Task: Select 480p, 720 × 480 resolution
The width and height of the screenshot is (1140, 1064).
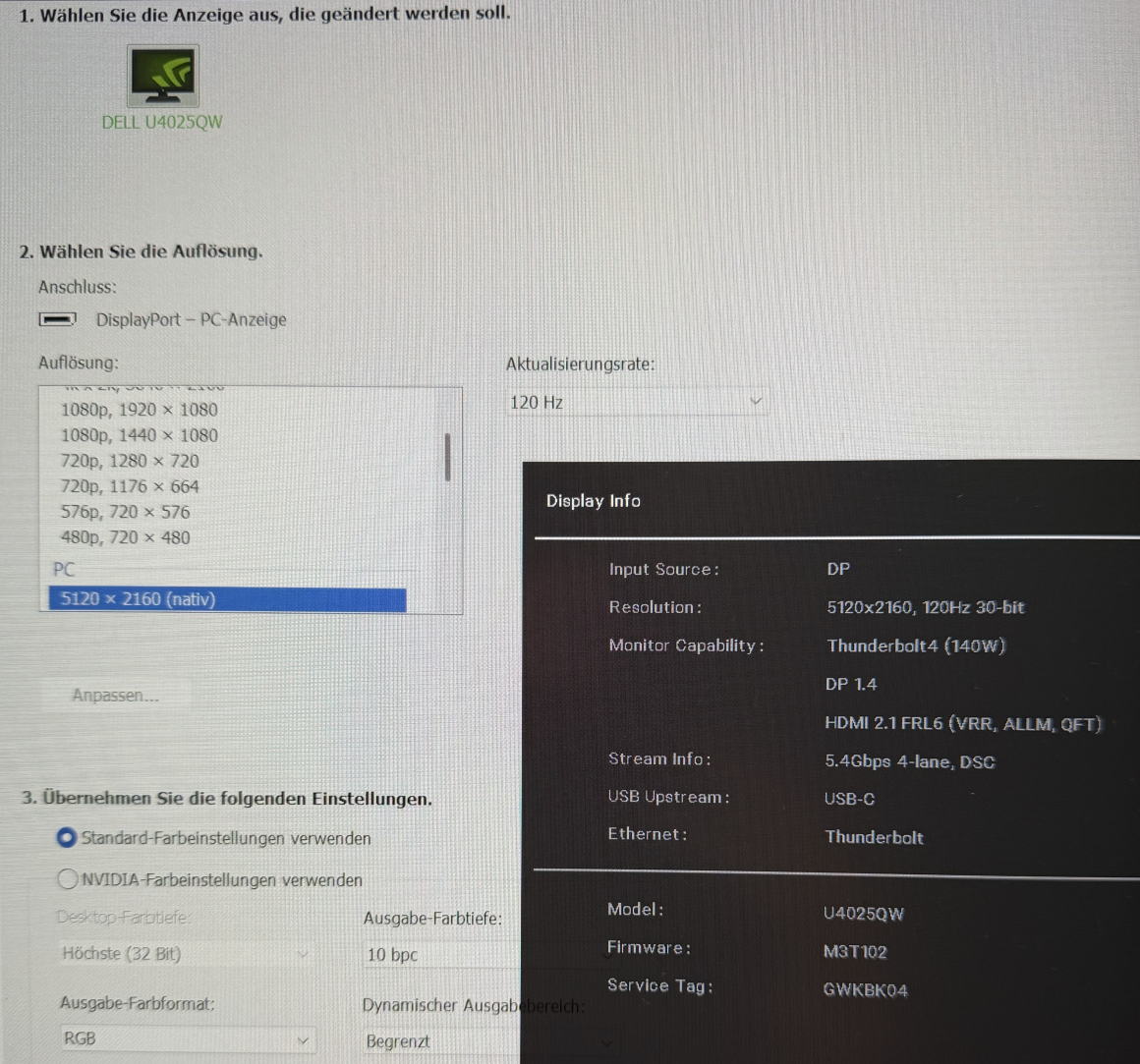Action: pyautogui.click(x=125, y=537)
